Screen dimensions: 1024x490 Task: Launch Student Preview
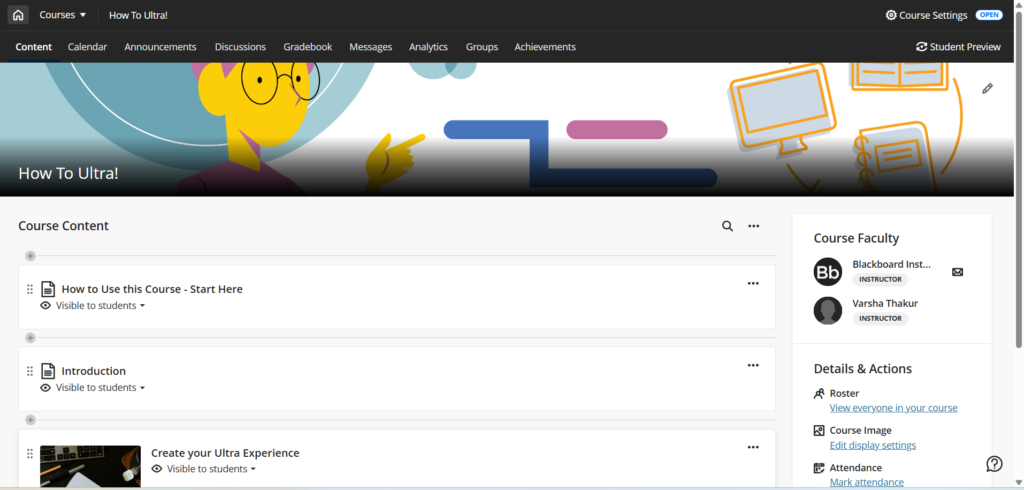(x=958, y=47)
